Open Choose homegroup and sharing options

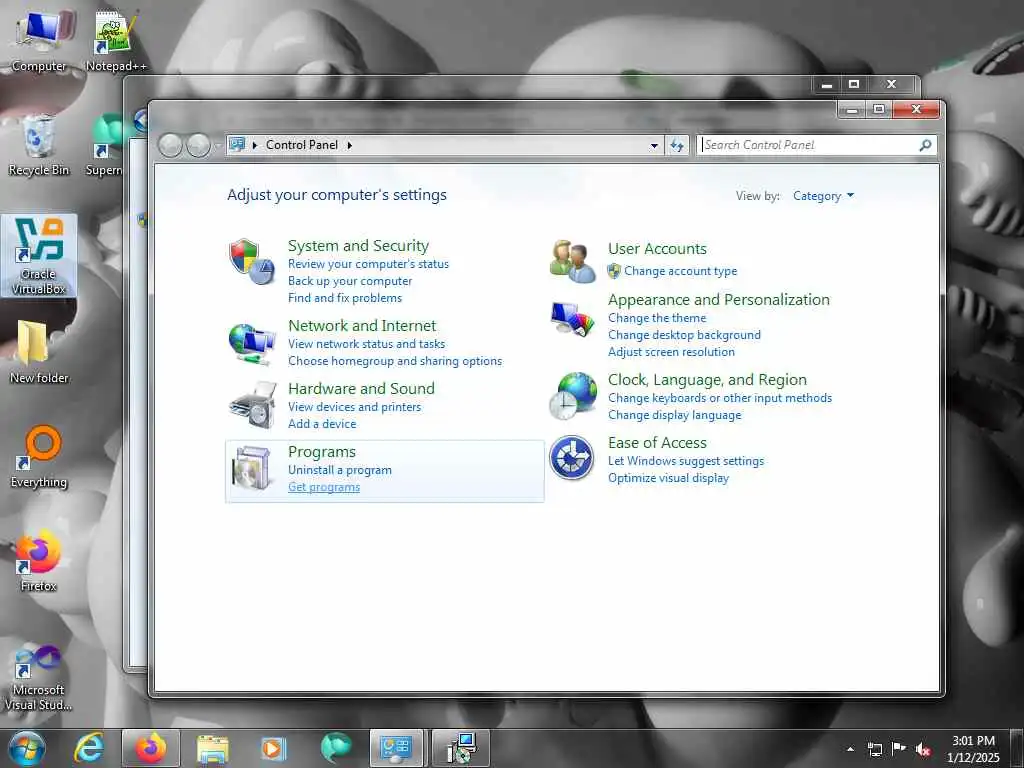point(395,360)
